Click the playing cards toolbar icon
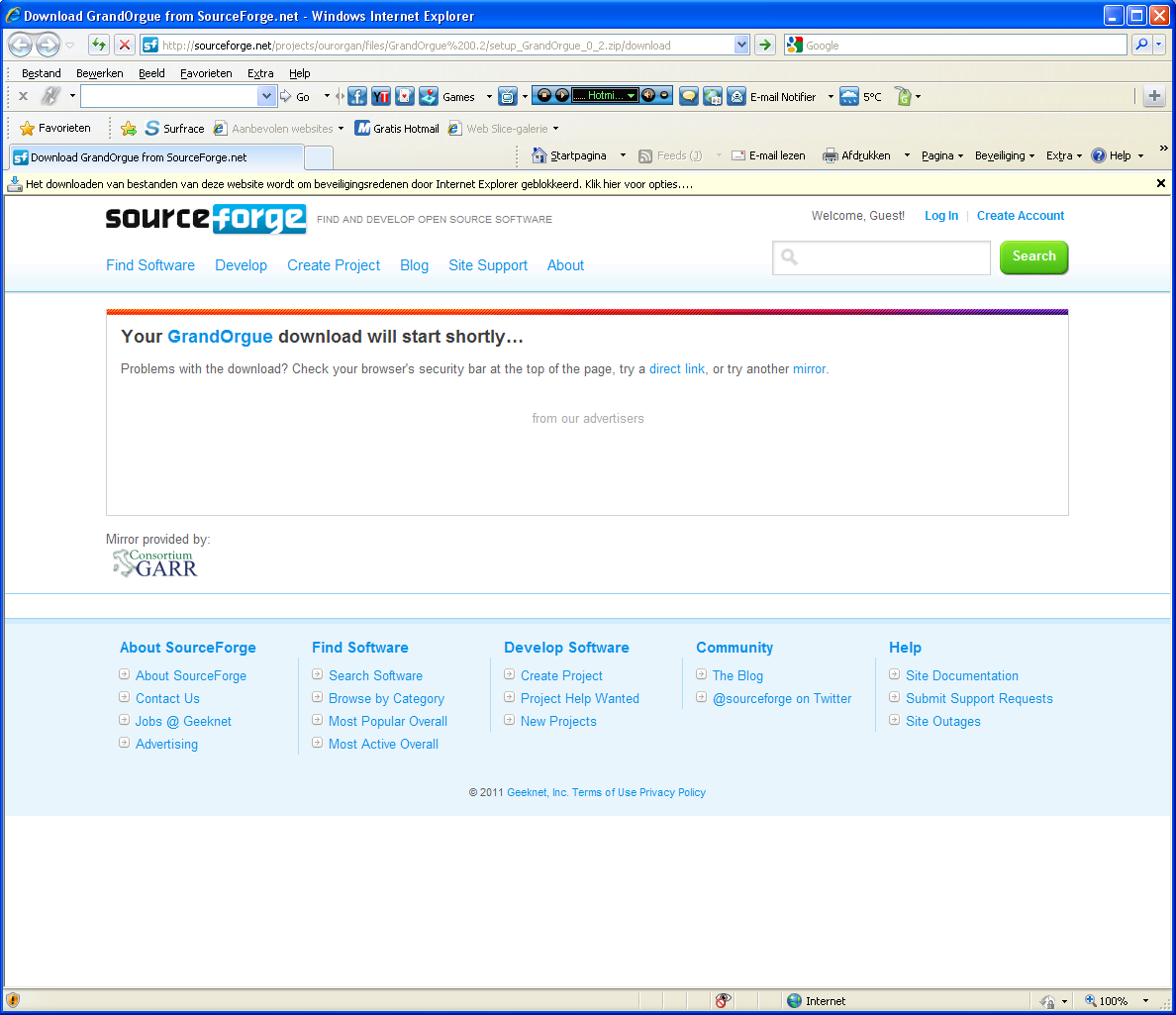 click(405, 96)
